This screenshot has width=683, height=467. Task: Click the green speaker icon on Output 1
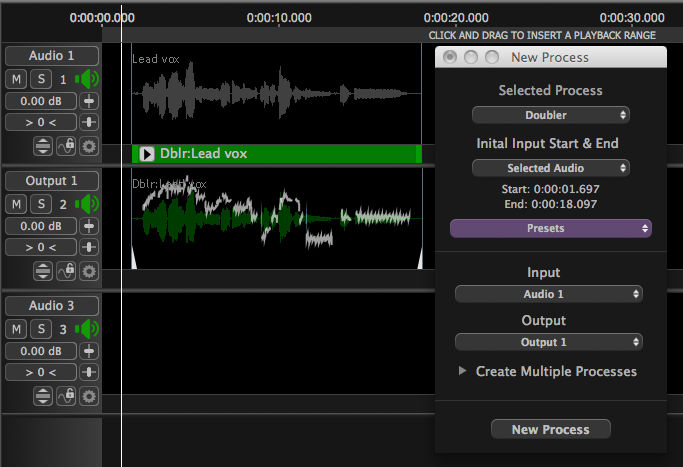(x=88, y=204)
